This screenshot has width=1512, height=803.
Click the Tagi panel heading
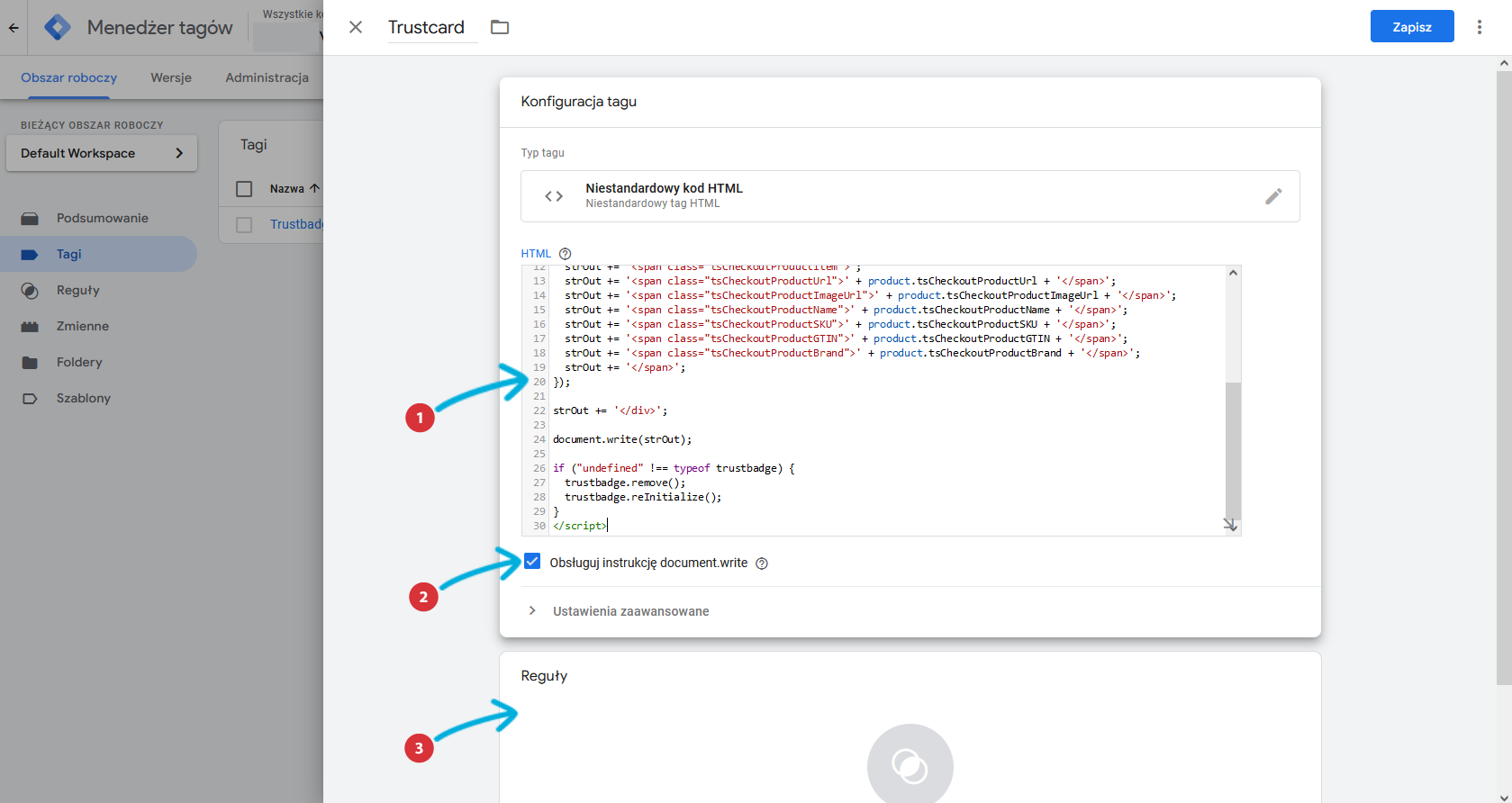254,145
